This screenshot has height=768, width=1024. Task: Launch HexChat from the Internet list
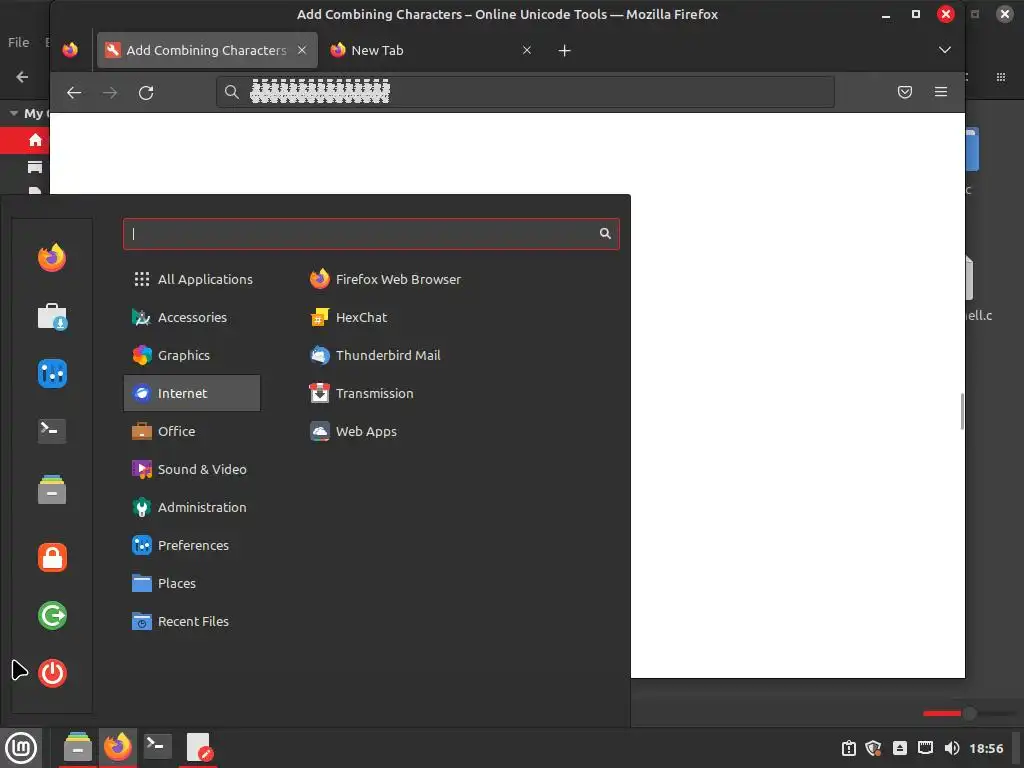pos(349,317)
